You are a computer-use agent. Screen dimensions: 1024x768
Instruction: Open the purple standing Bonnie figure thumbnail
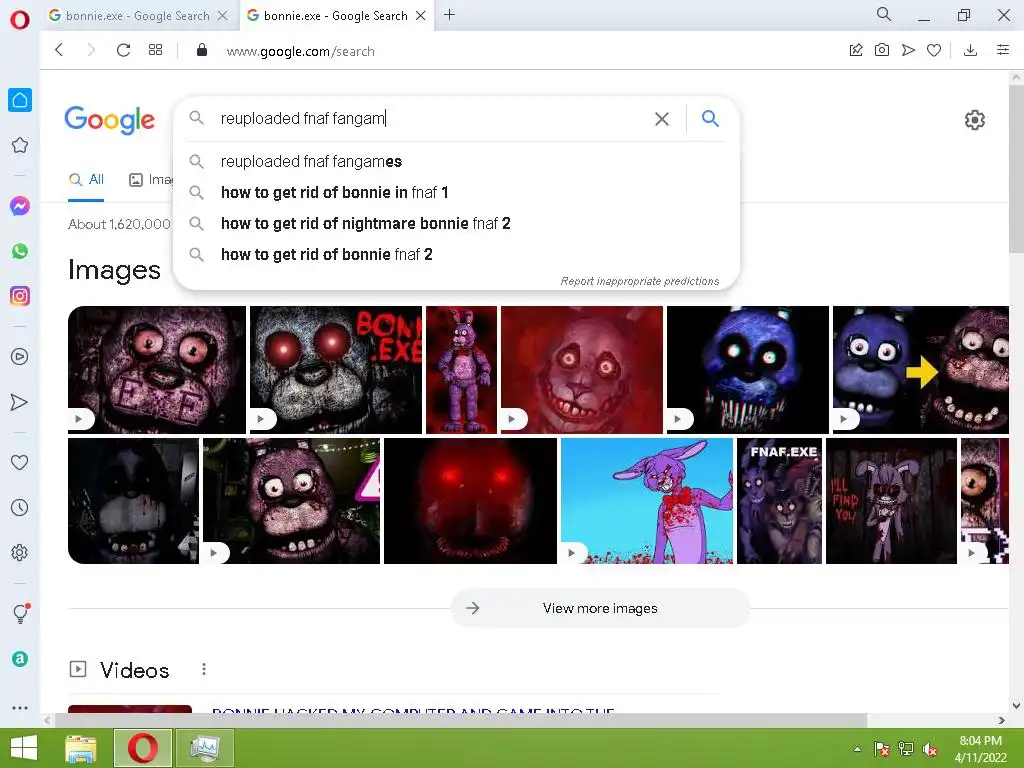click(x=461, y=370)
